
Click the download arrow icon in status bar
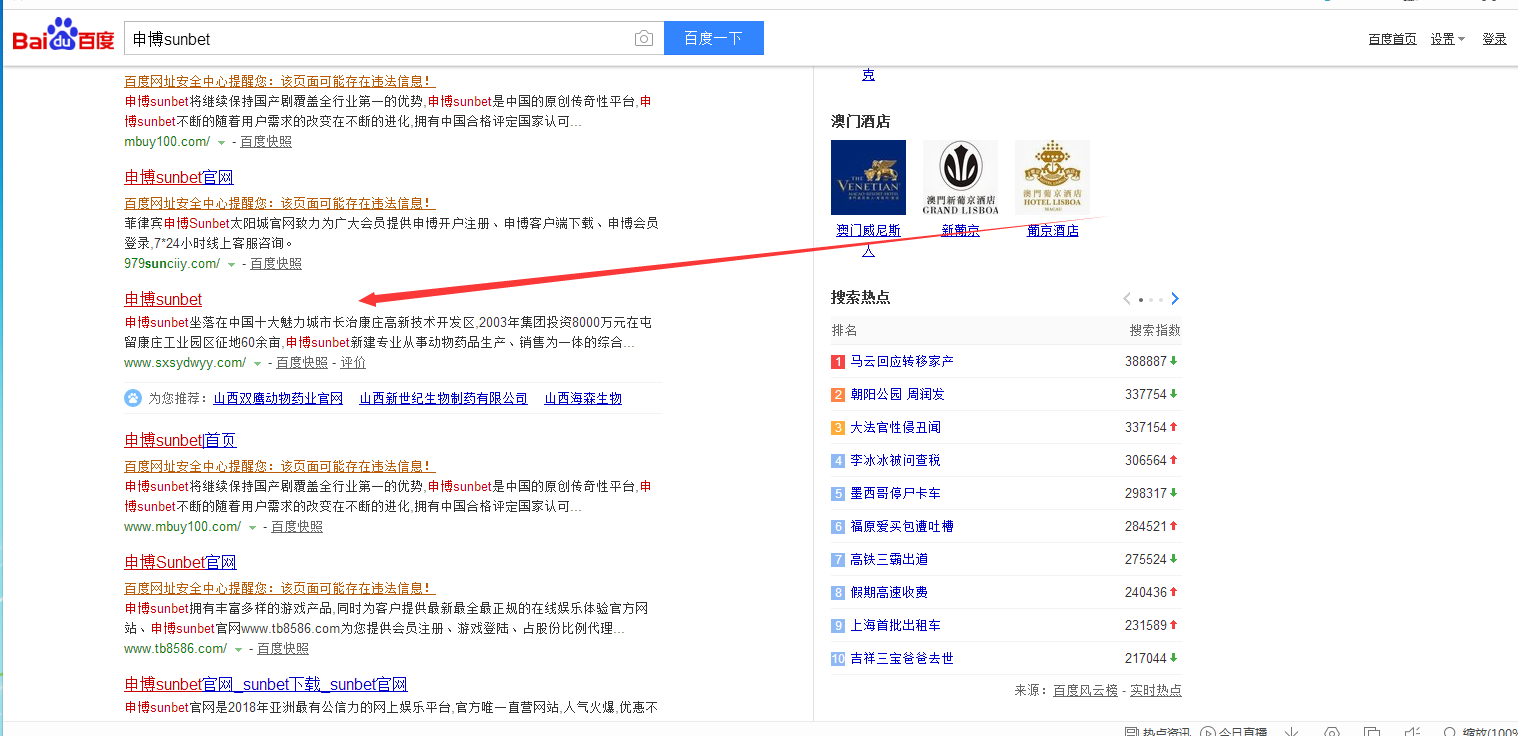(1291, 731)
